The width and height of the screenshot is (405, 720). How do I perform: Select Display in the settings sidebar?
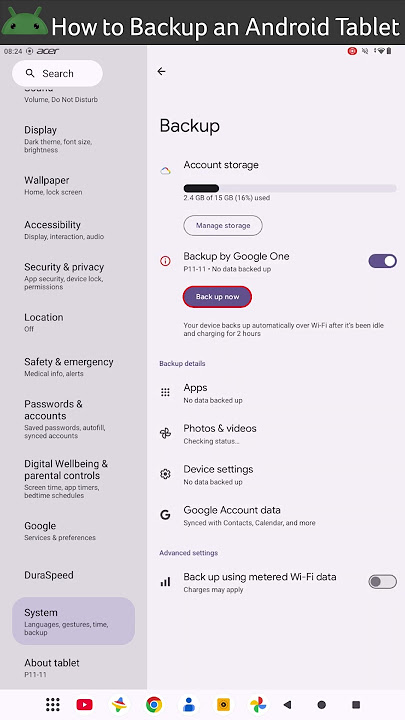coord(73,139)
